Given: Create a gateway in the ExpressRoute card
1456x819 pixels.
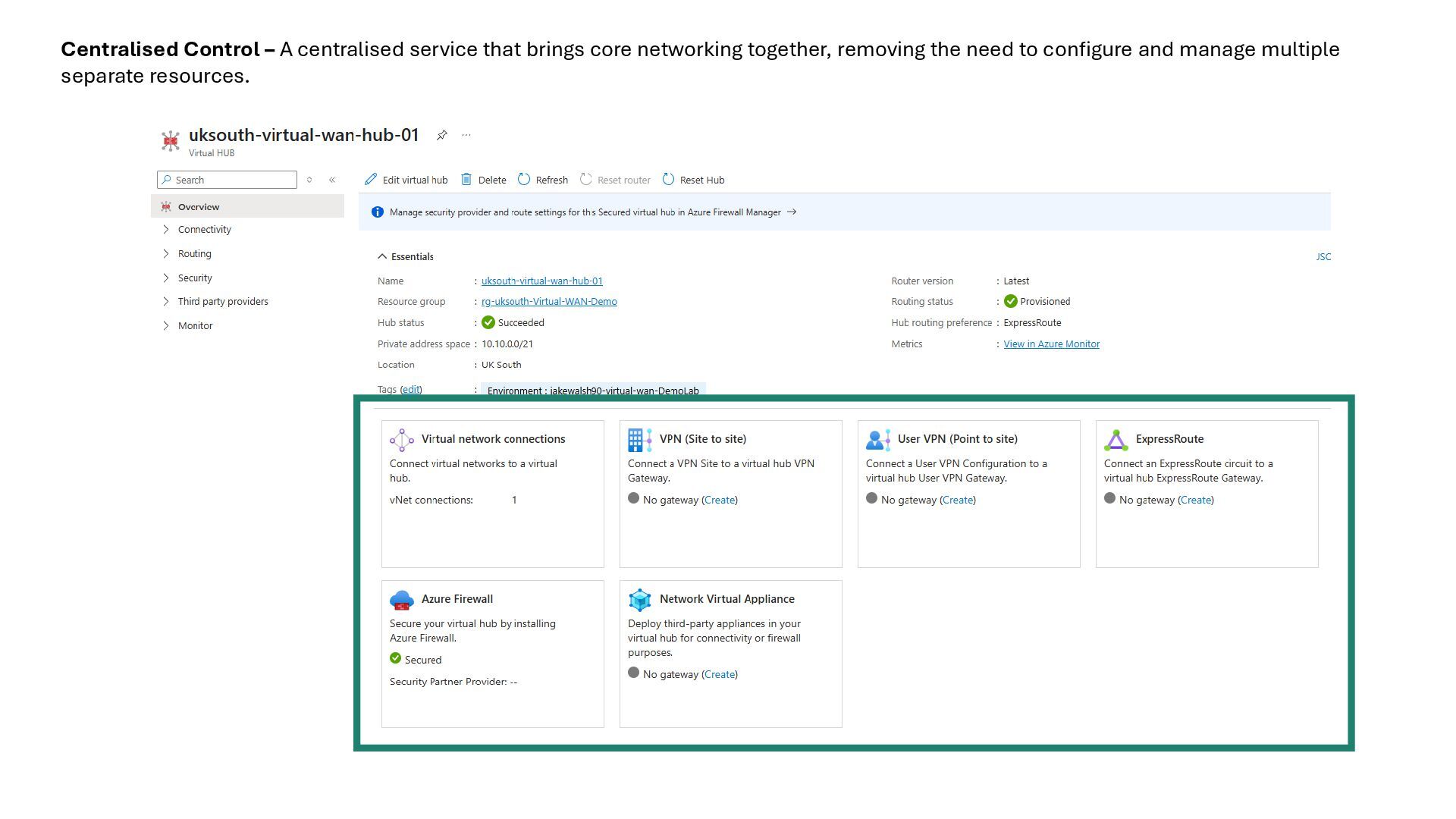Looking at the screenshot, I should (1196, 500).
